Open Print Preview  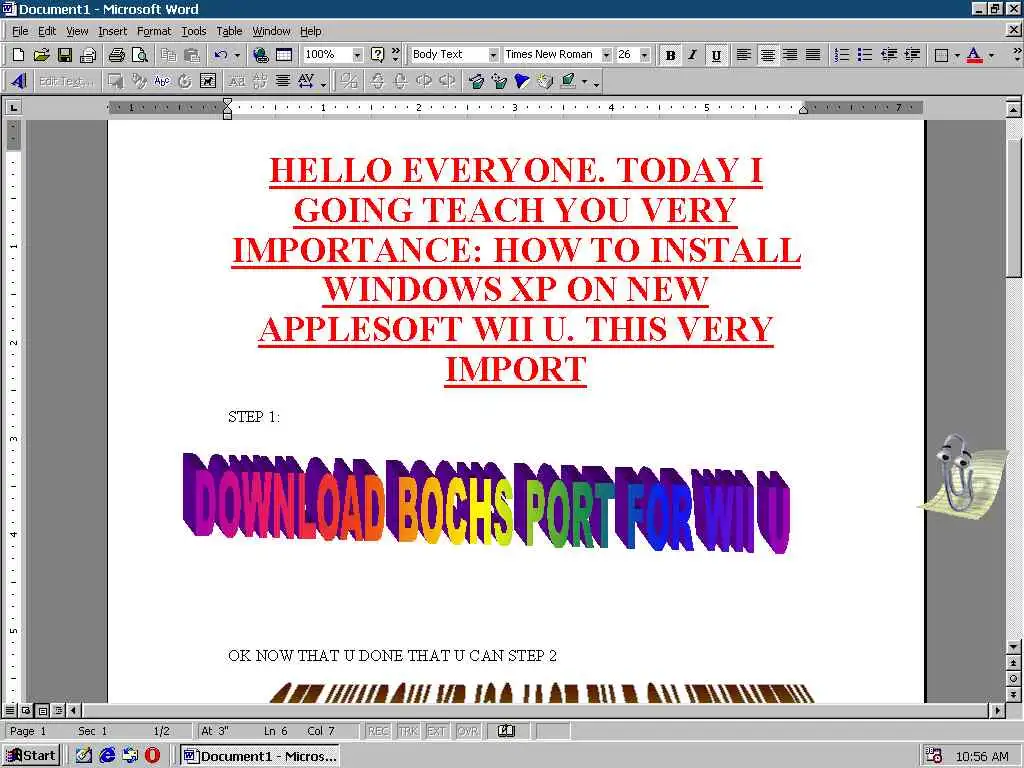[140, 55]
